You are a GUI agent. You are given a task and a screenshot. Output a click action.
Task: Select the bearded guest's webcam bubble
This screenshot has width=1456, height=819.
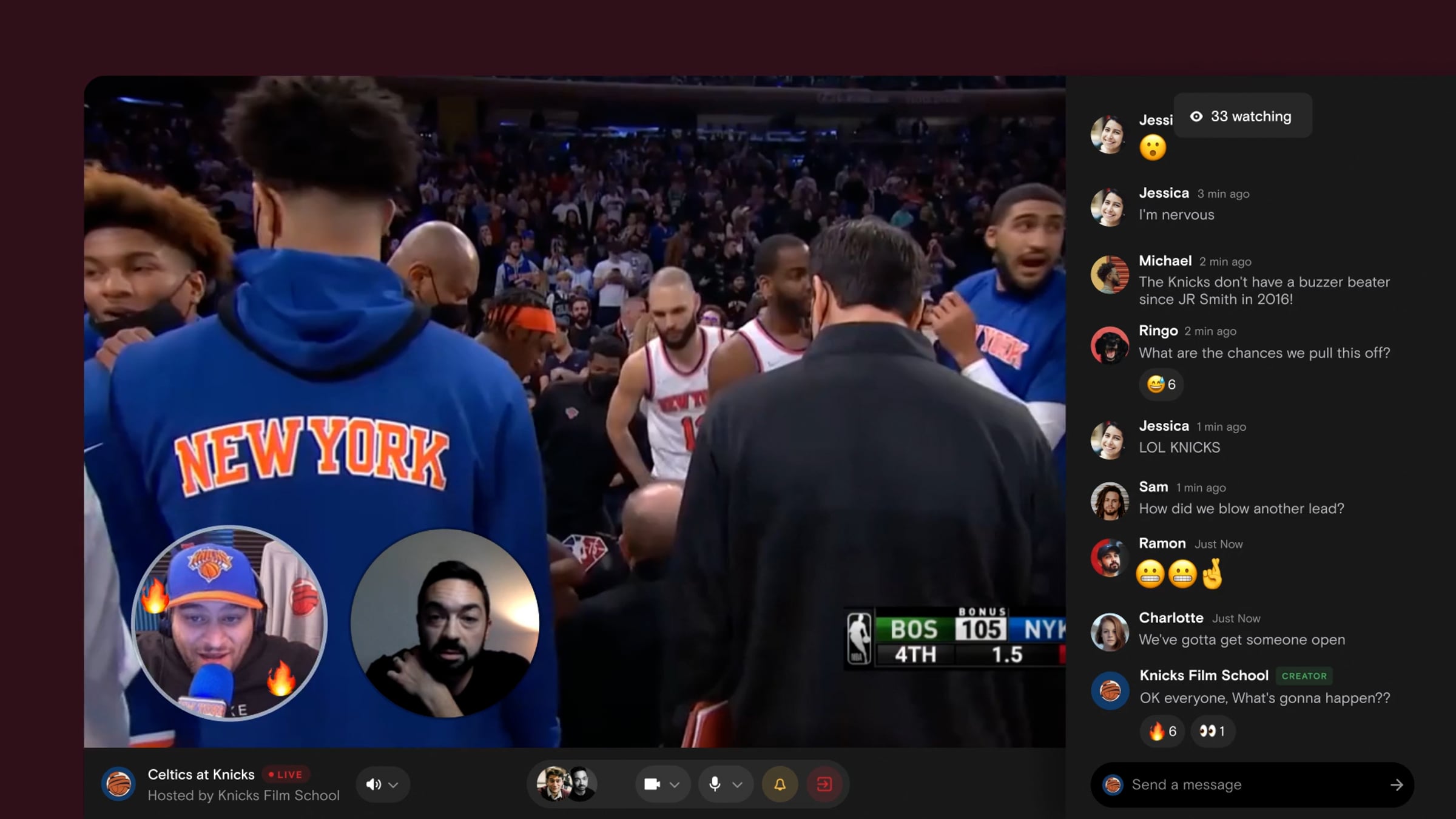pos(445,623)
